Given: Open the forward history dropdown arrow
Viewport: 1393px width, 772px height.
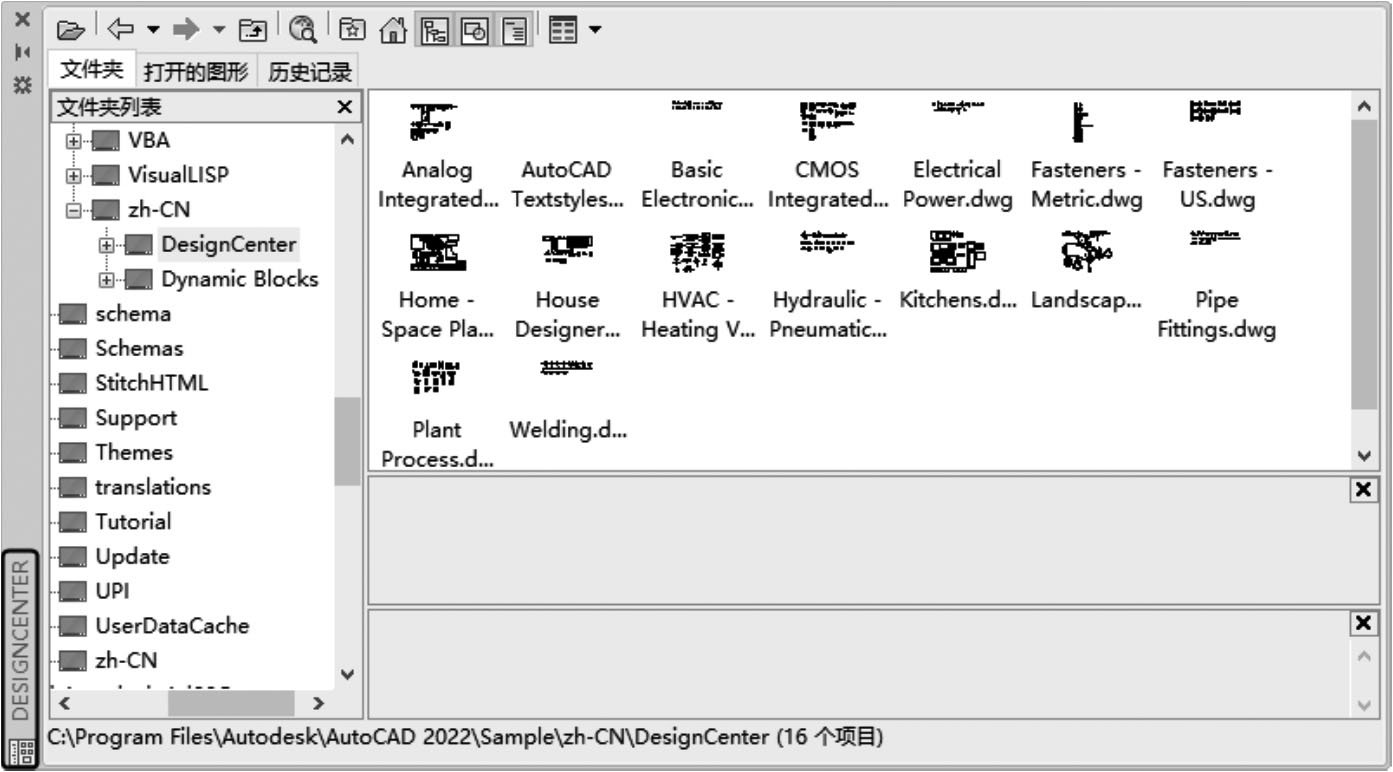Looking at the screenshot, I should click(x=219, y=29).
